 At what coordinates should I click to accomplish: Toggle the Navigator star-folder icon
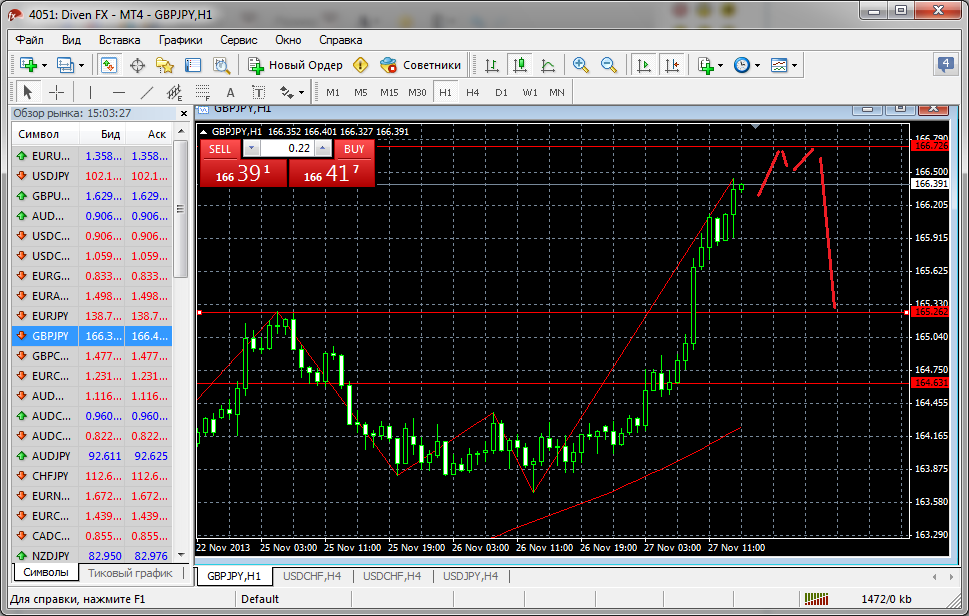pyautogui.click(x=165, y=65)
